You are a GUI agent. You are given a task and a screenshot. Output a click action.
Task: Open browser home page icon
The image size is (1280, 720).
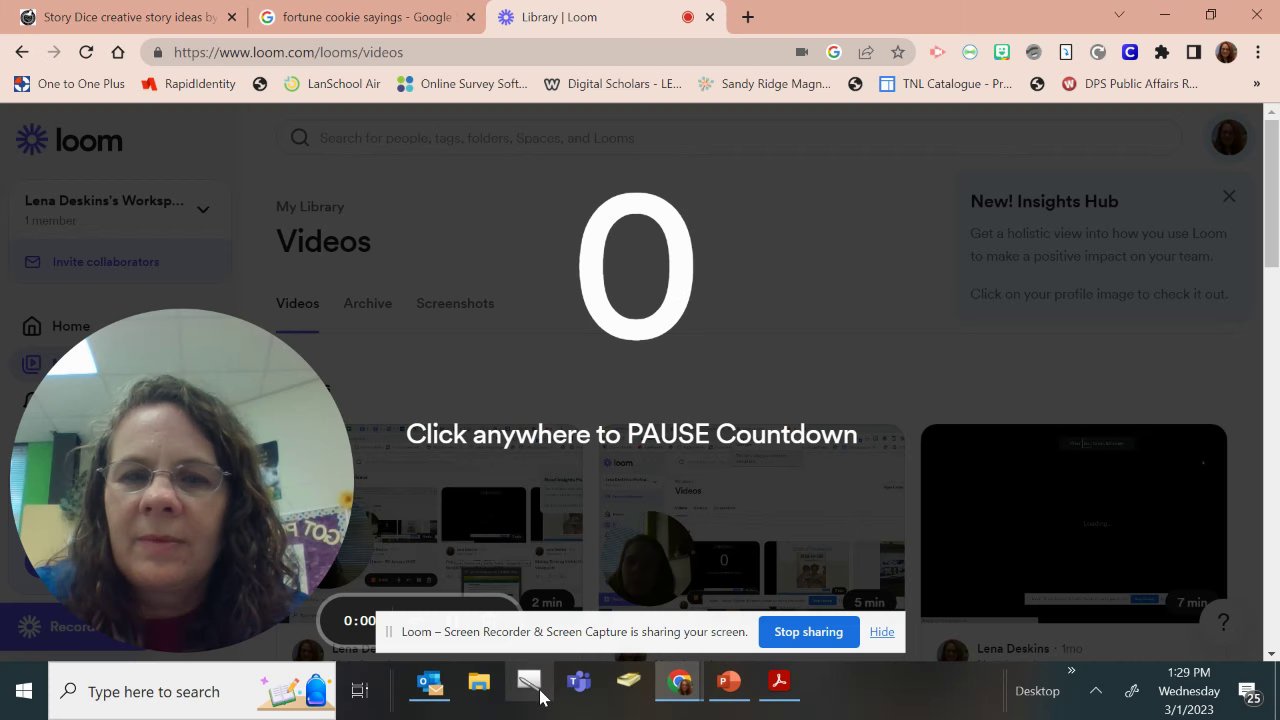118,52
